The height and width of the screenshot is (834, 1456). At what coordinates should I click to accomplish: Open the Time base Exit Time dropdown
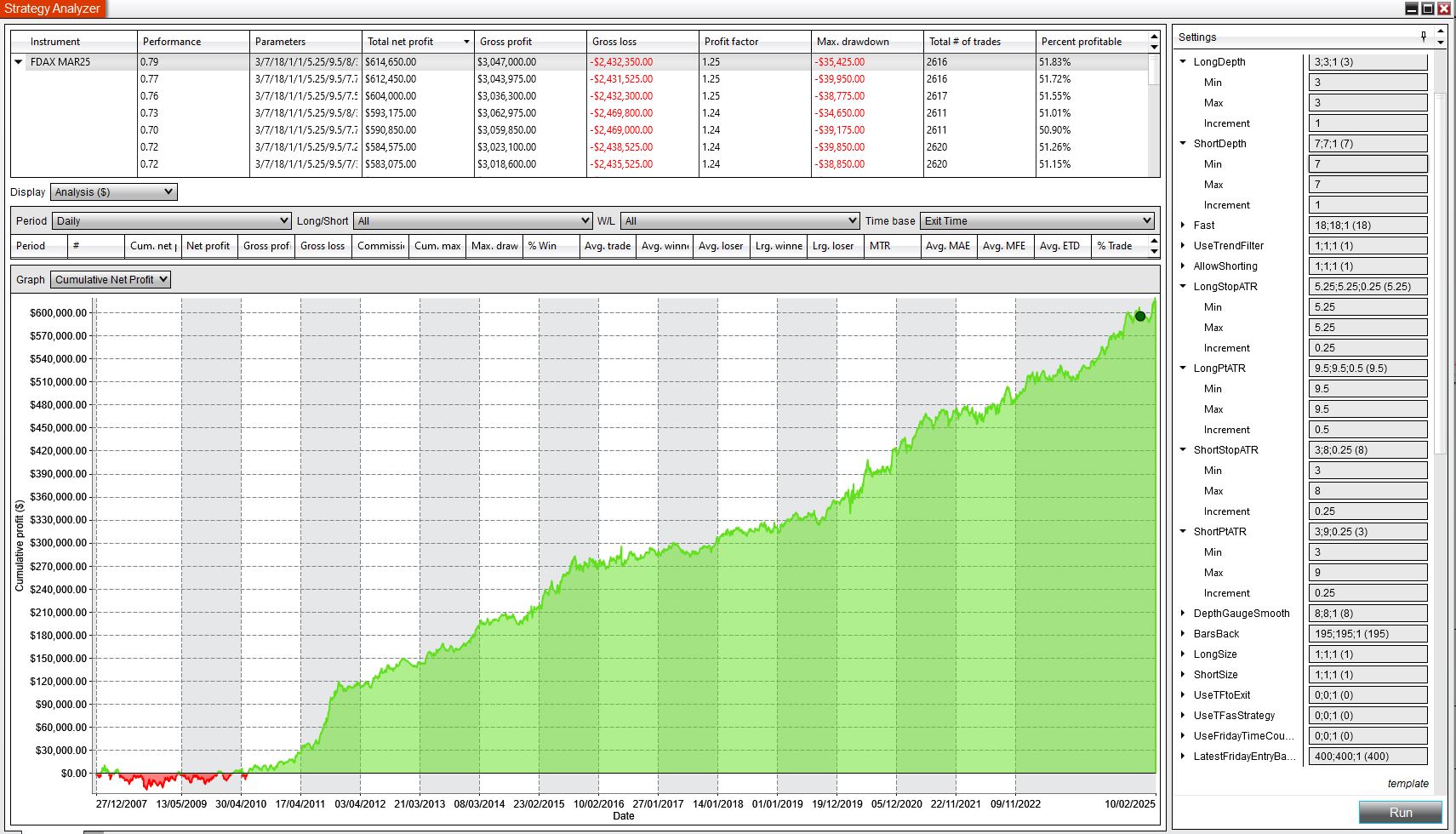(x=1036, y=221)
